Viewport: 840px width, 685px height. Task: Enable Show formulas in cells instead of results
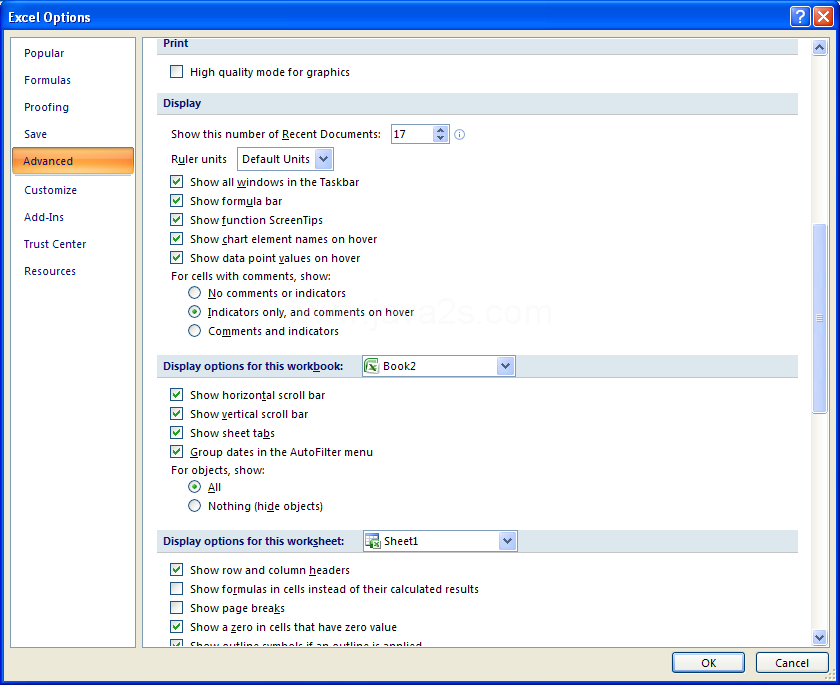point(176,589)
